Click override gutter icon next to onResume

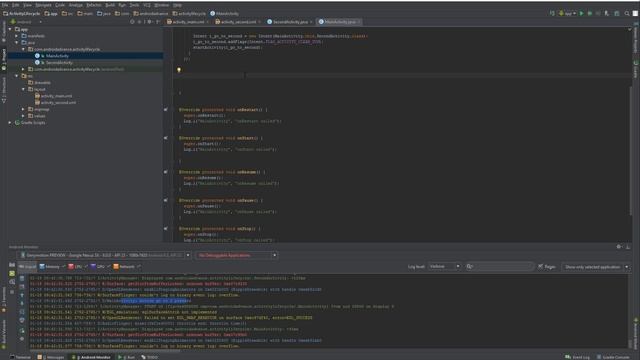coord(166,172)
